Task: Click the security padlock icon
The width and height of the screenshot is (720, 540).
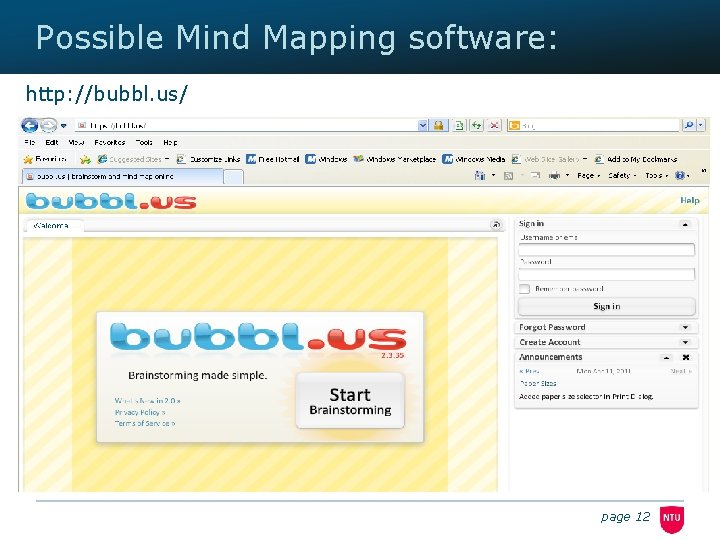Action: [439, 125]
